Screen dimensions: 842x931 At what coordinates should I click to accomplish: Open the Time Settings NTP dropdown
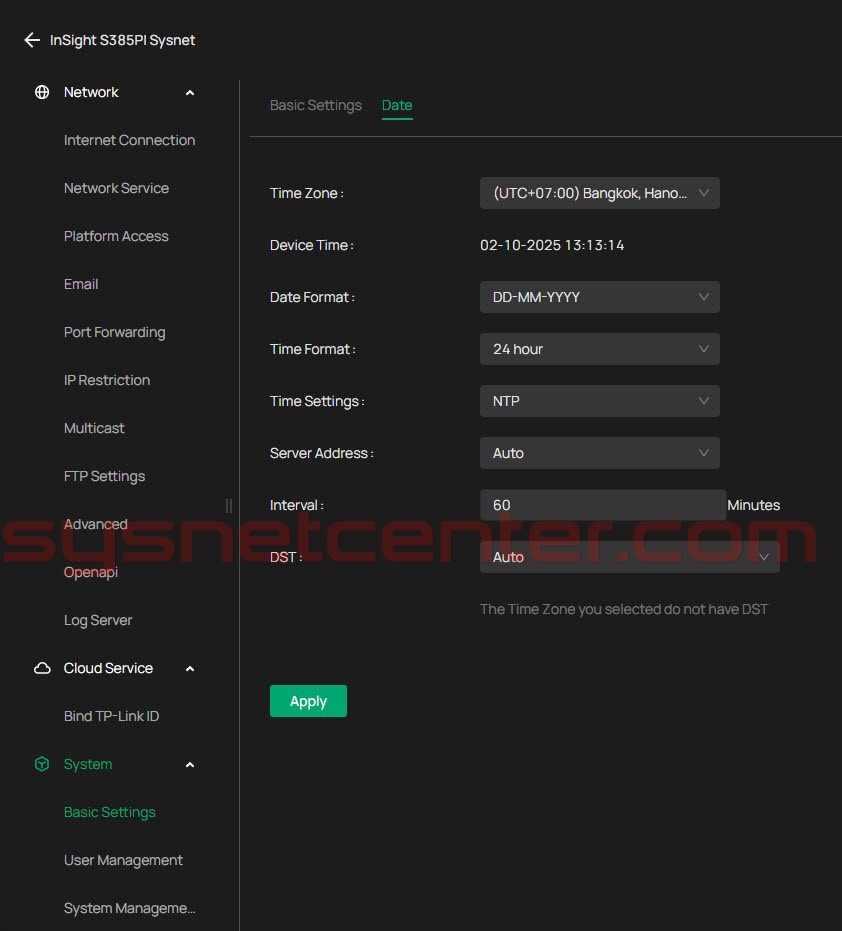tap(599, 401)
